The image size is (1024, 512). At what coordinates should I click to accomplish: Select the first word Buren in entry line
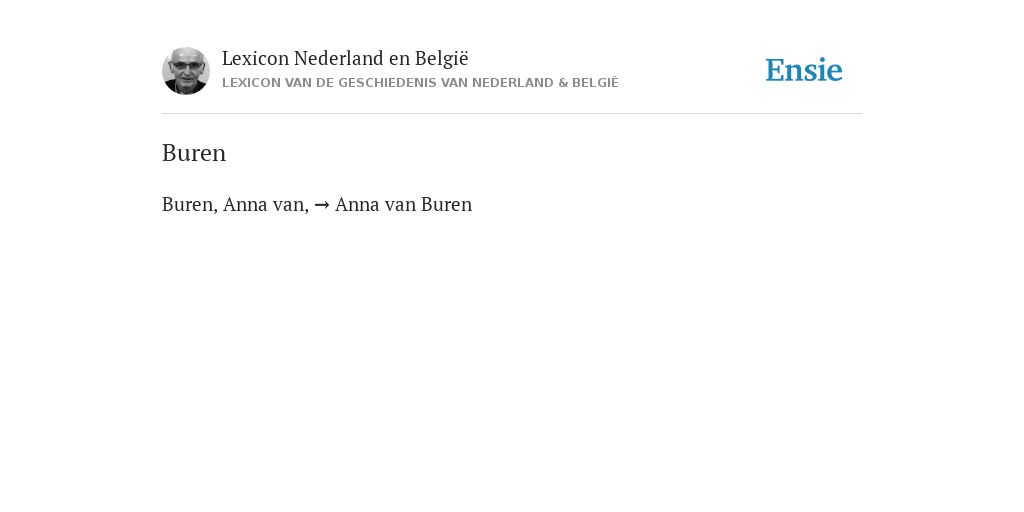point(189,204)
